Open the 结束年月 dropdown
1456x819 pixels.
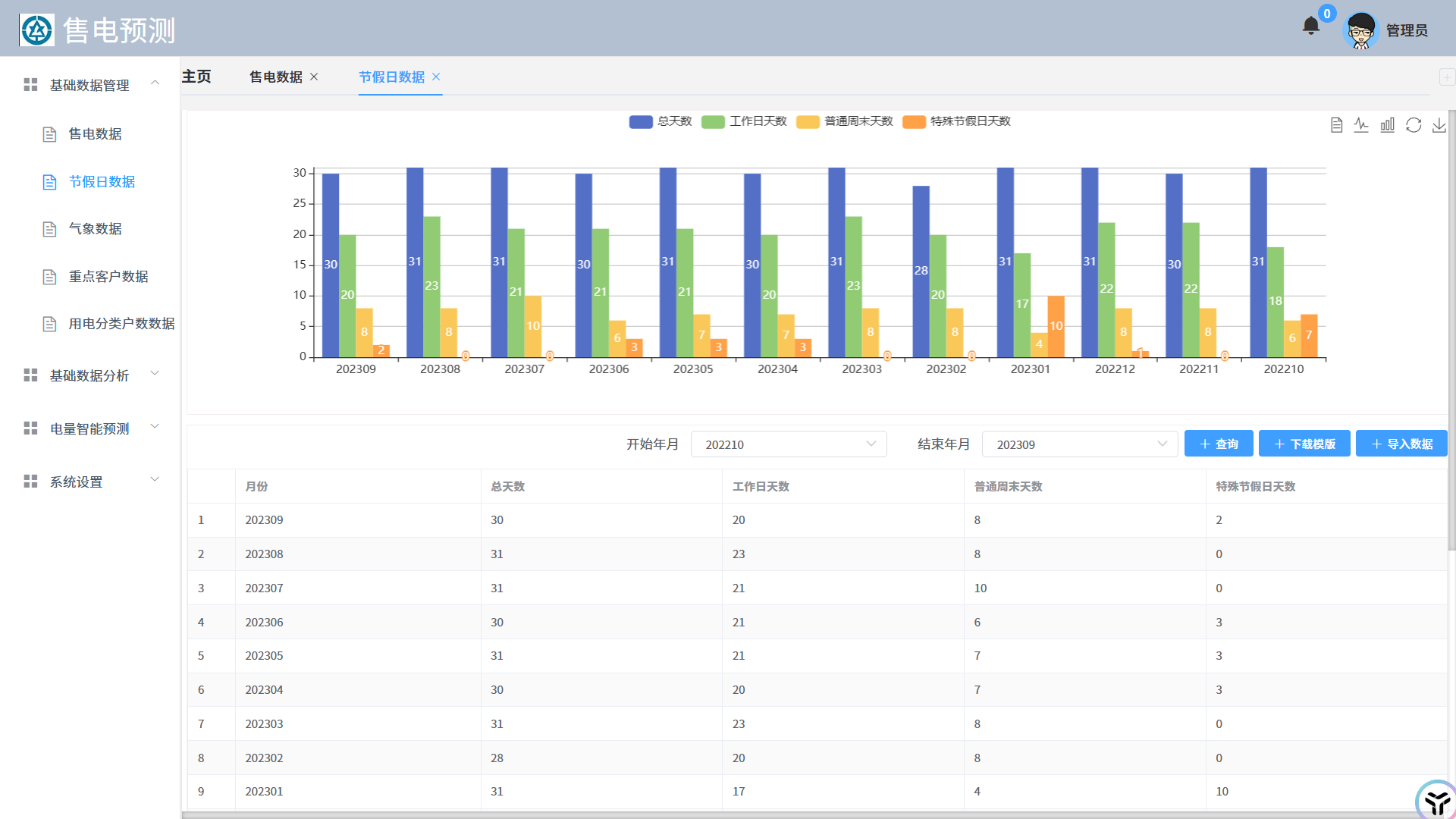[1079, 444]
